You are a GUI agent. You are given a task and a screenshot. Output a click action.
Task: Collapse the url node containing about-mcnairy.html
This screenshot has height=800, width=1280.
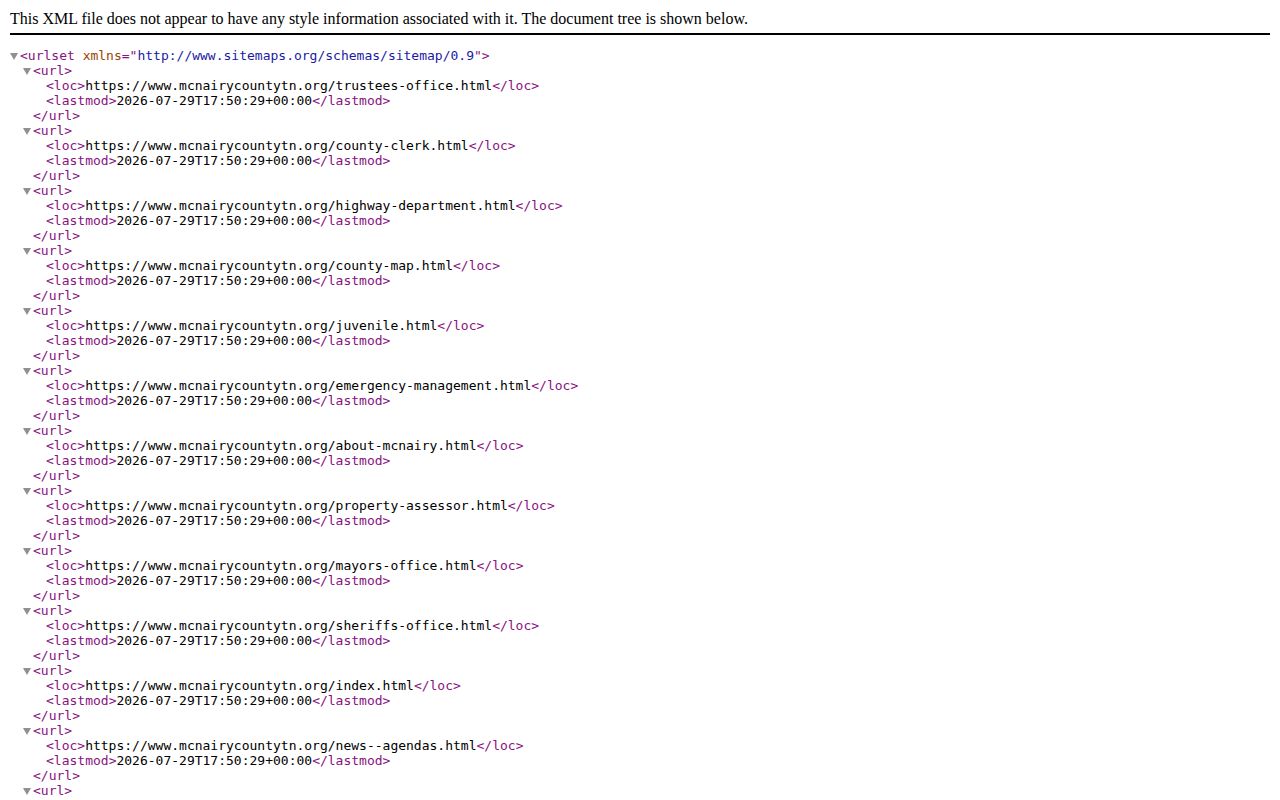27,431
